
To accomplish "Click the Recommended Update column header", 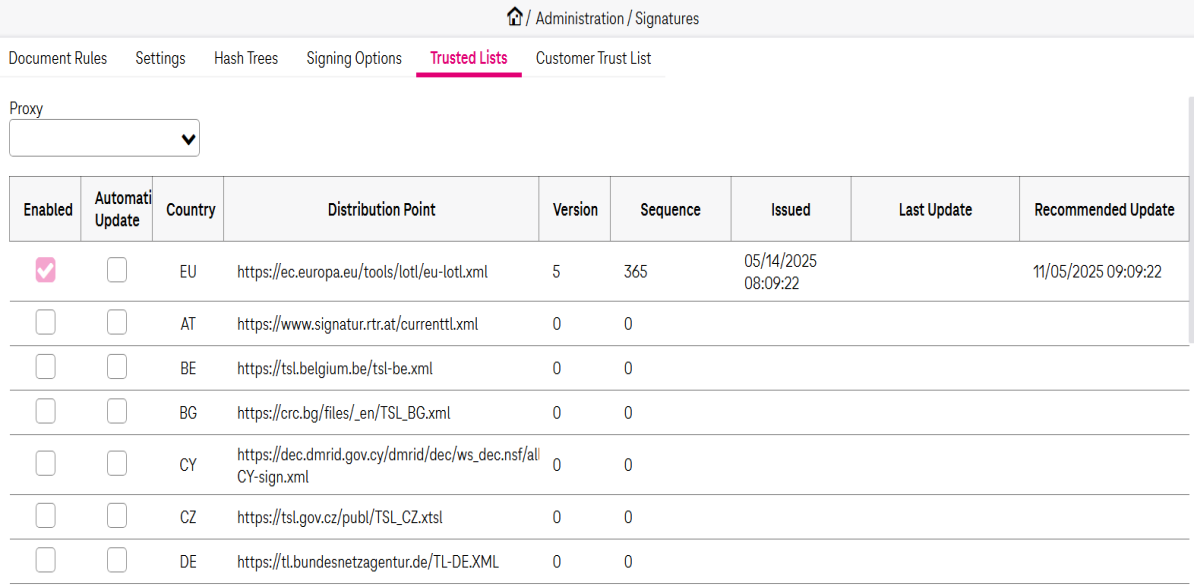I will (1104, 210).
